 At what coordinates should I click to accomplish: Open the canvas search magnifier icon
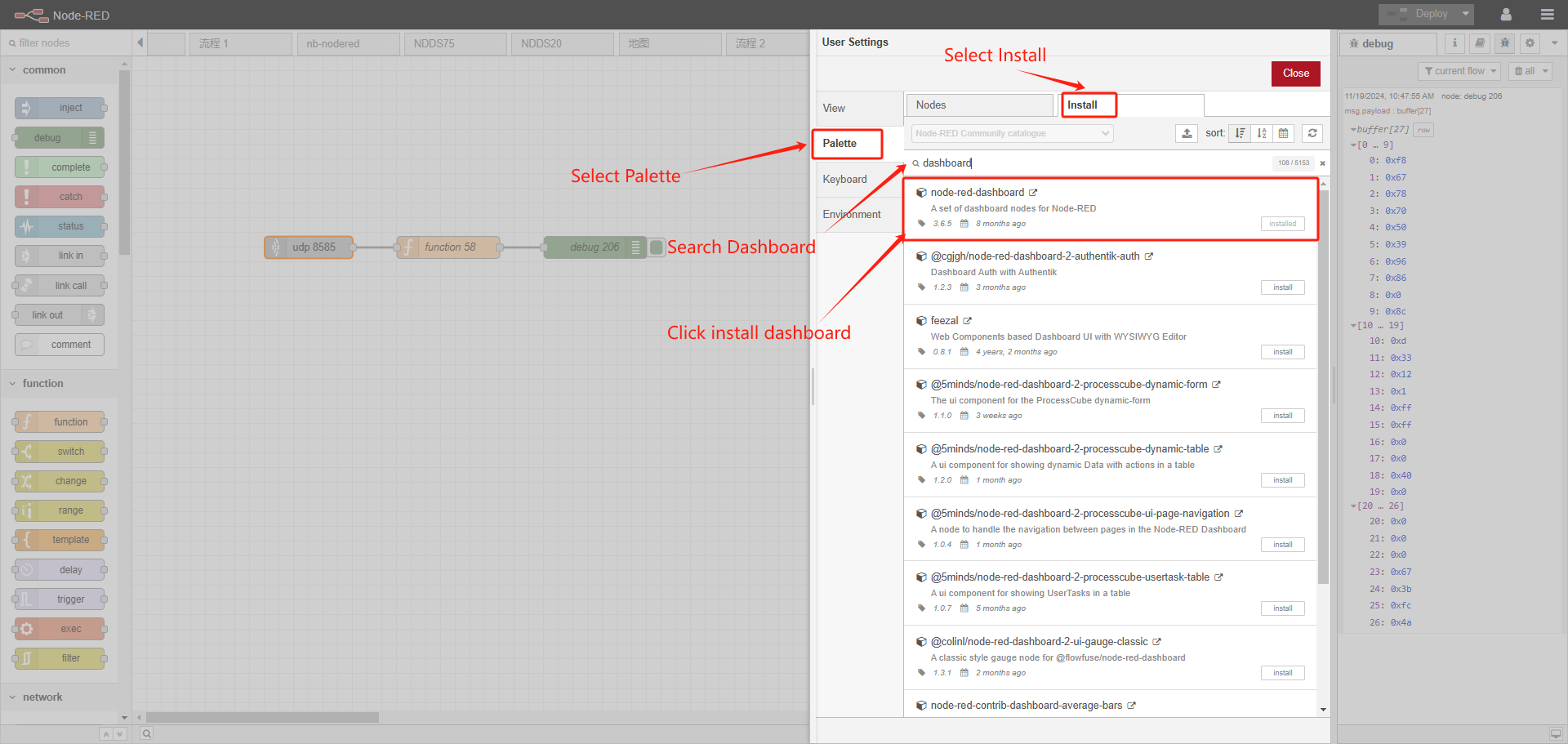tap(146, 733)
